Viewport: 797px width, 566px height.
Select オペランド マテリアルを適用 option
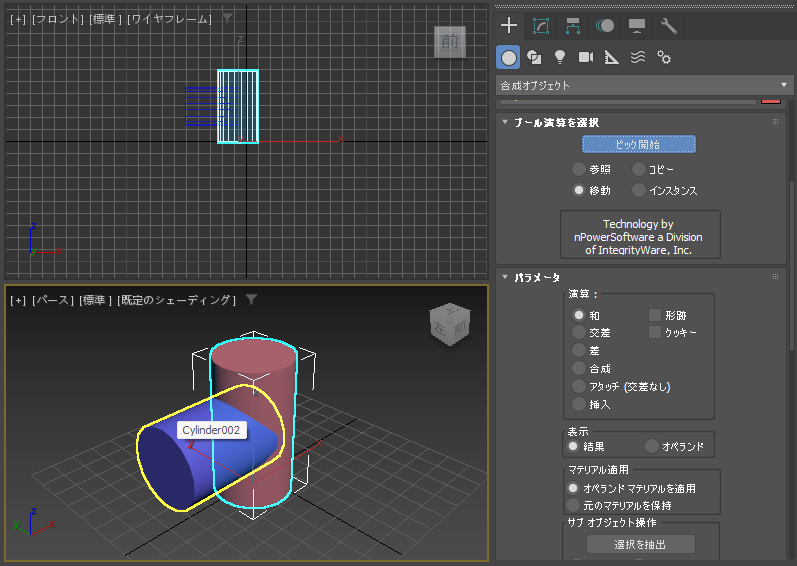pyautogui.click(x=573, y=488)
